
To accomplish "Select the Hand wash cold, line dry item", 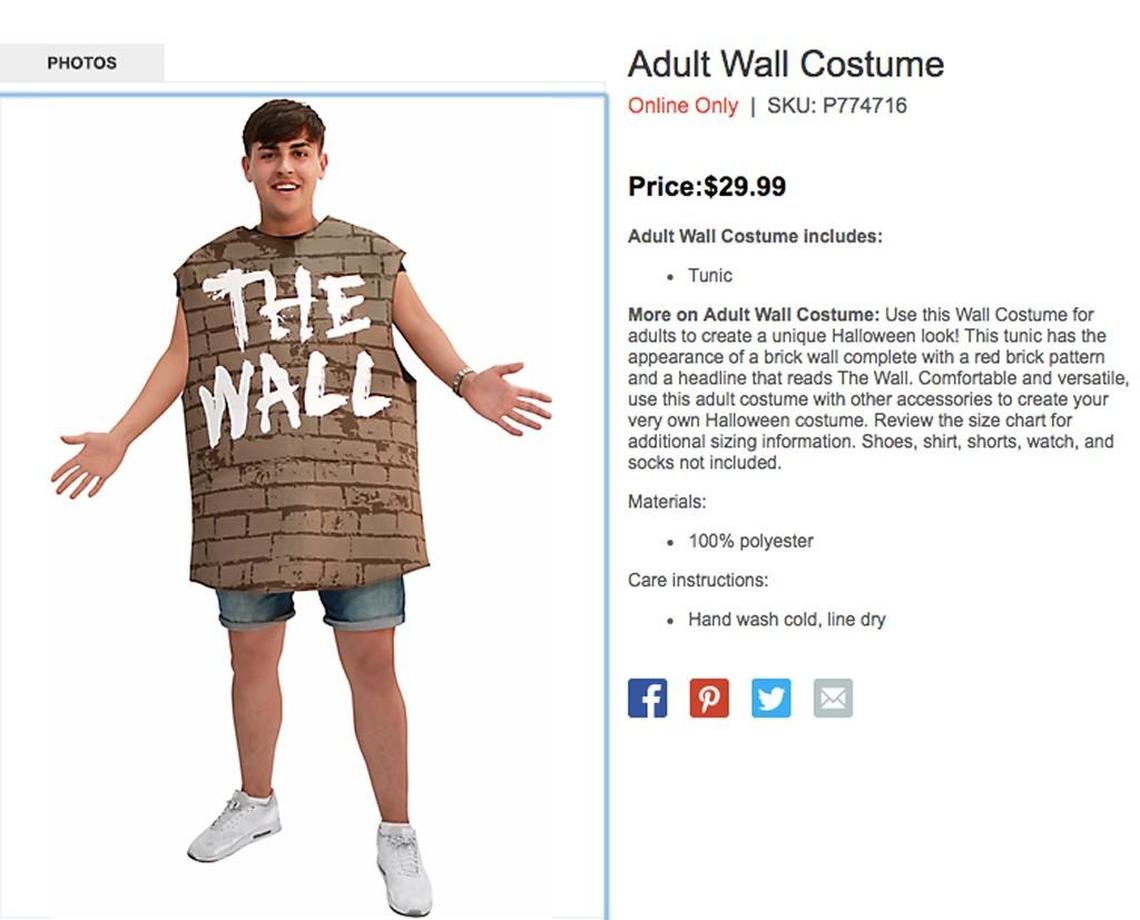I will [787, 620].
